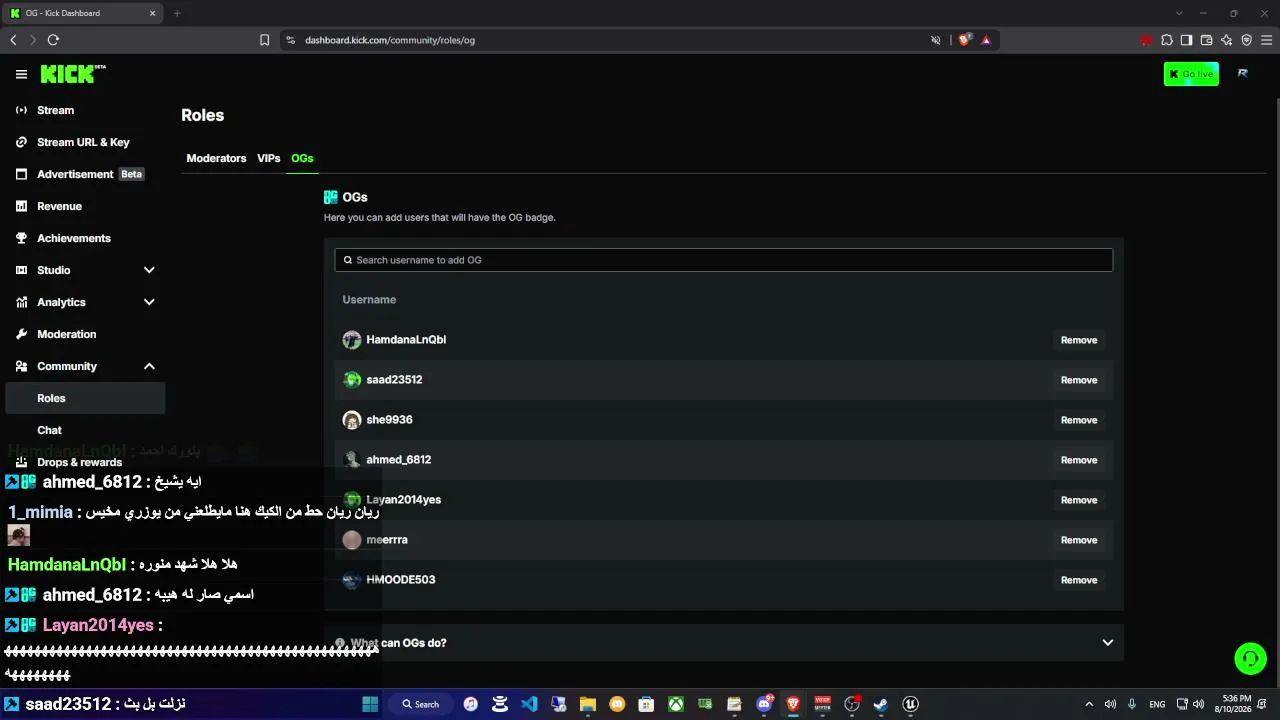The width and height of the screenshot is (1280, 720).
Task: Remove saad23512 from OGs
Action: pos(1079,380)
